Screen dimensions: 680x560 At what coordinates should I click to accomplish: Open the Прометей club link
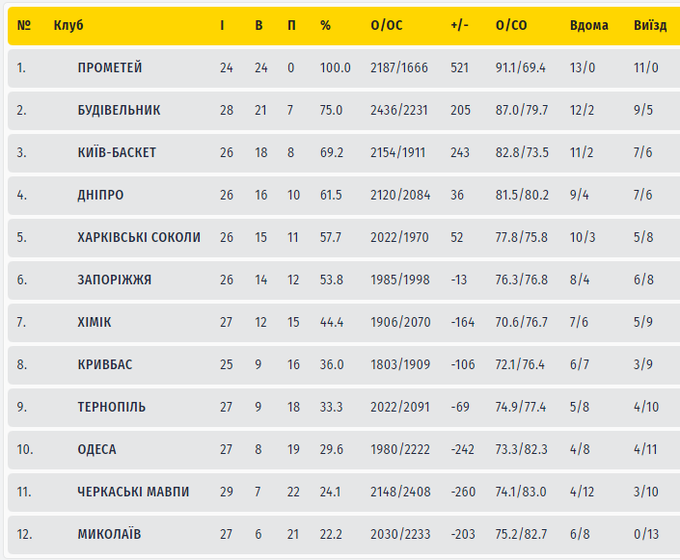point(110,68)
